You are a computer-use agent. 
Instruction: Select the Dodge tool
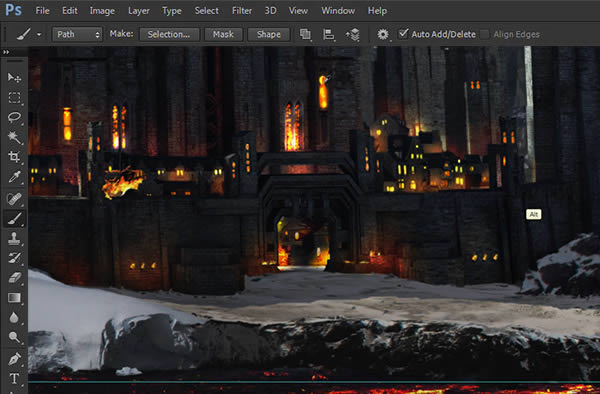(14, 337)
